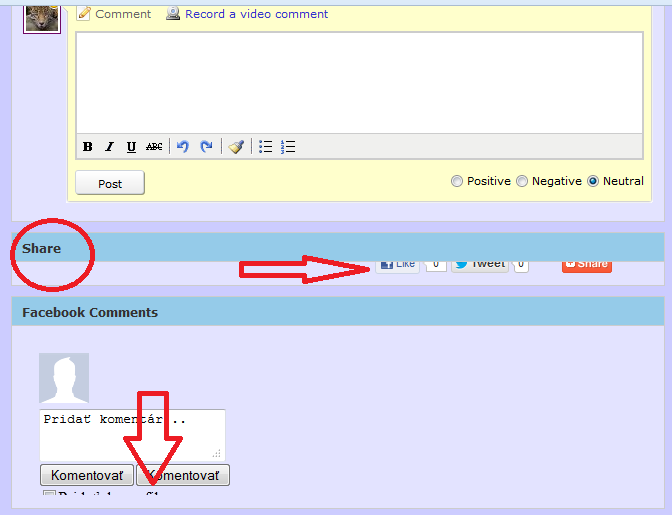Open Record a video comment link
The width and height of the screenshot is (672, 515).
(x=256, y=14)
